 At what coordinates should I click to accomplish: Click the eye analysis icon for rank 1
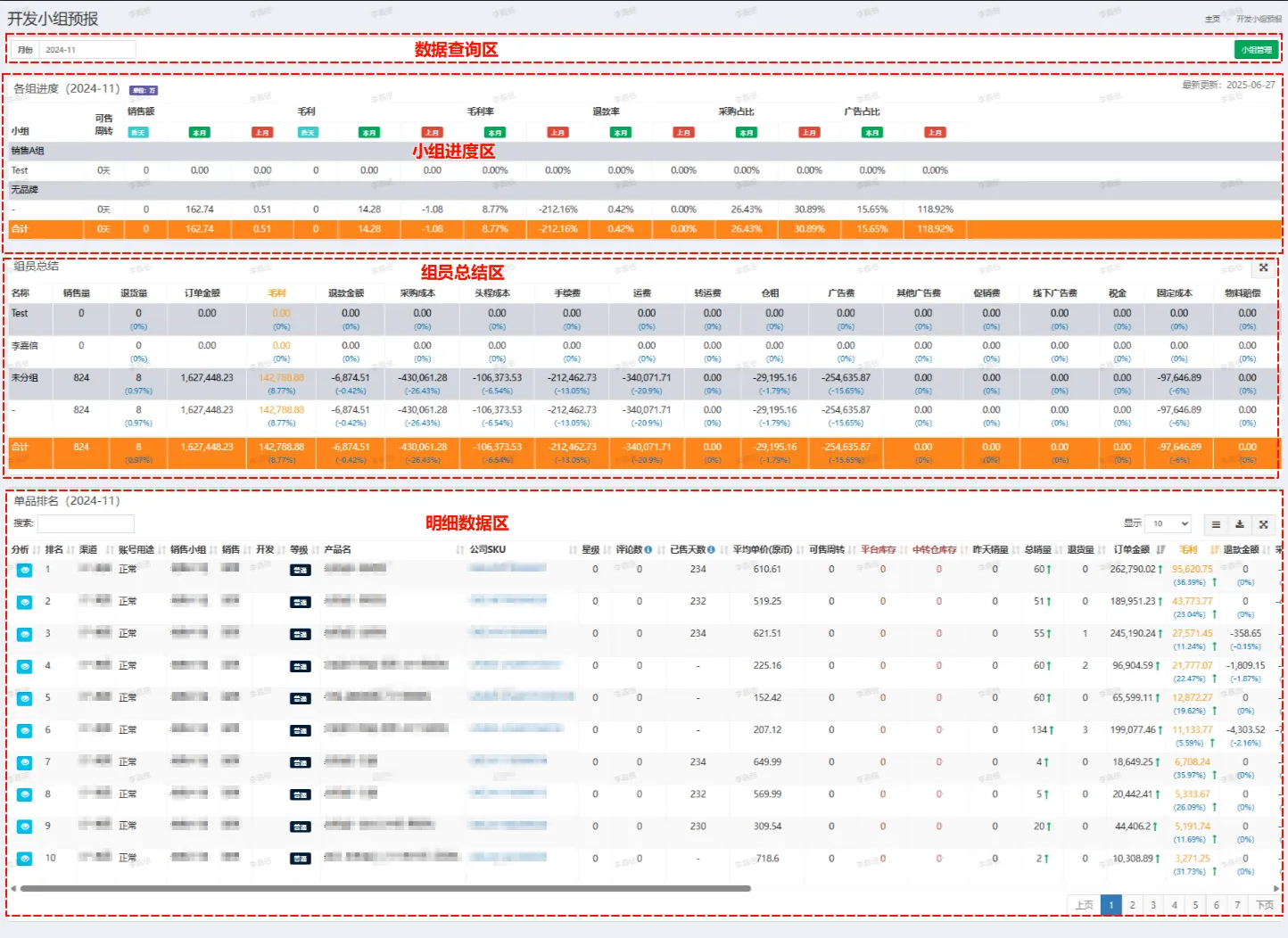pyautogui.click(x=24, y=570)
